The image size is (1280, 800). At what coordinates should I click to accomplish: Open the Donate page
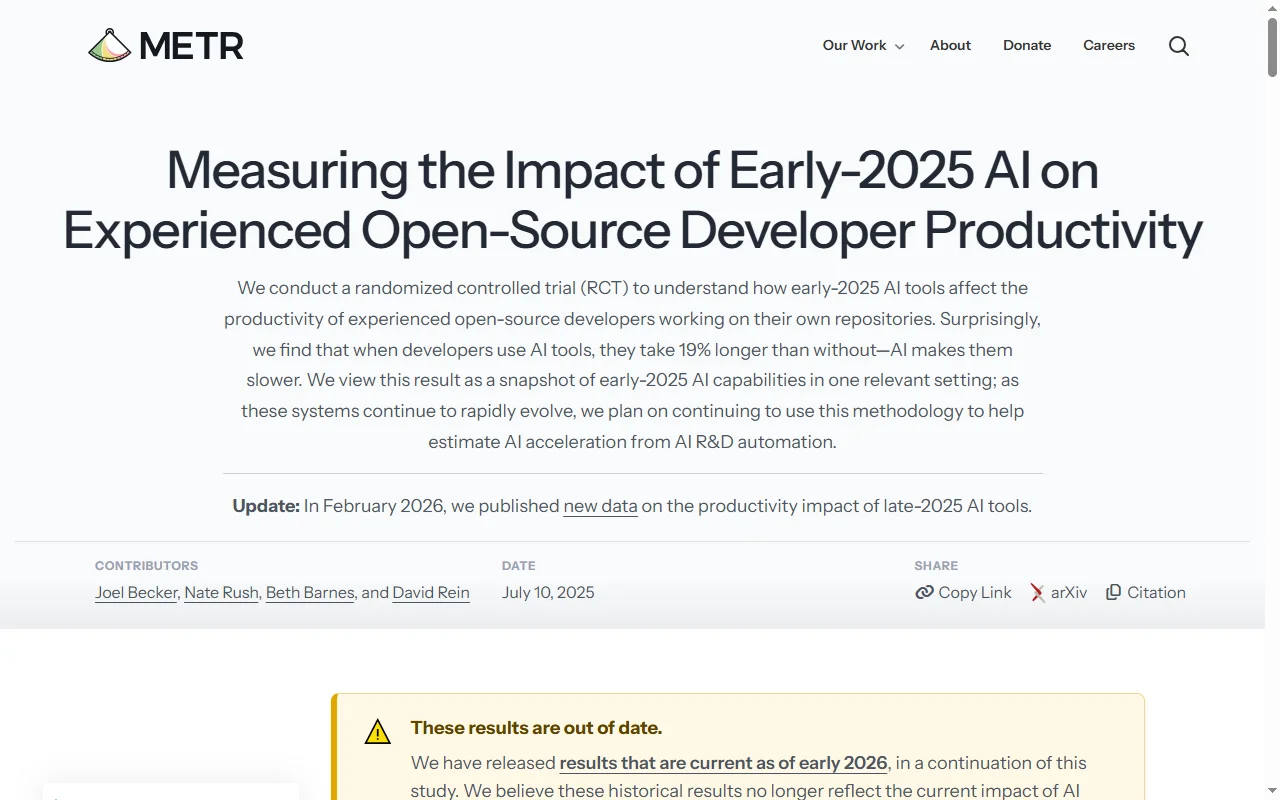[1027, 46]
